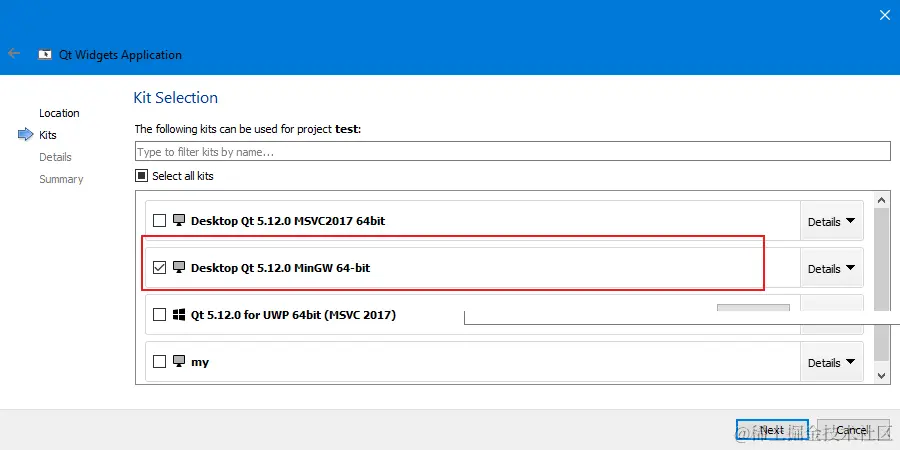Toggle the Select all kits checkbox
900x450 pixels.
[141, 176]
